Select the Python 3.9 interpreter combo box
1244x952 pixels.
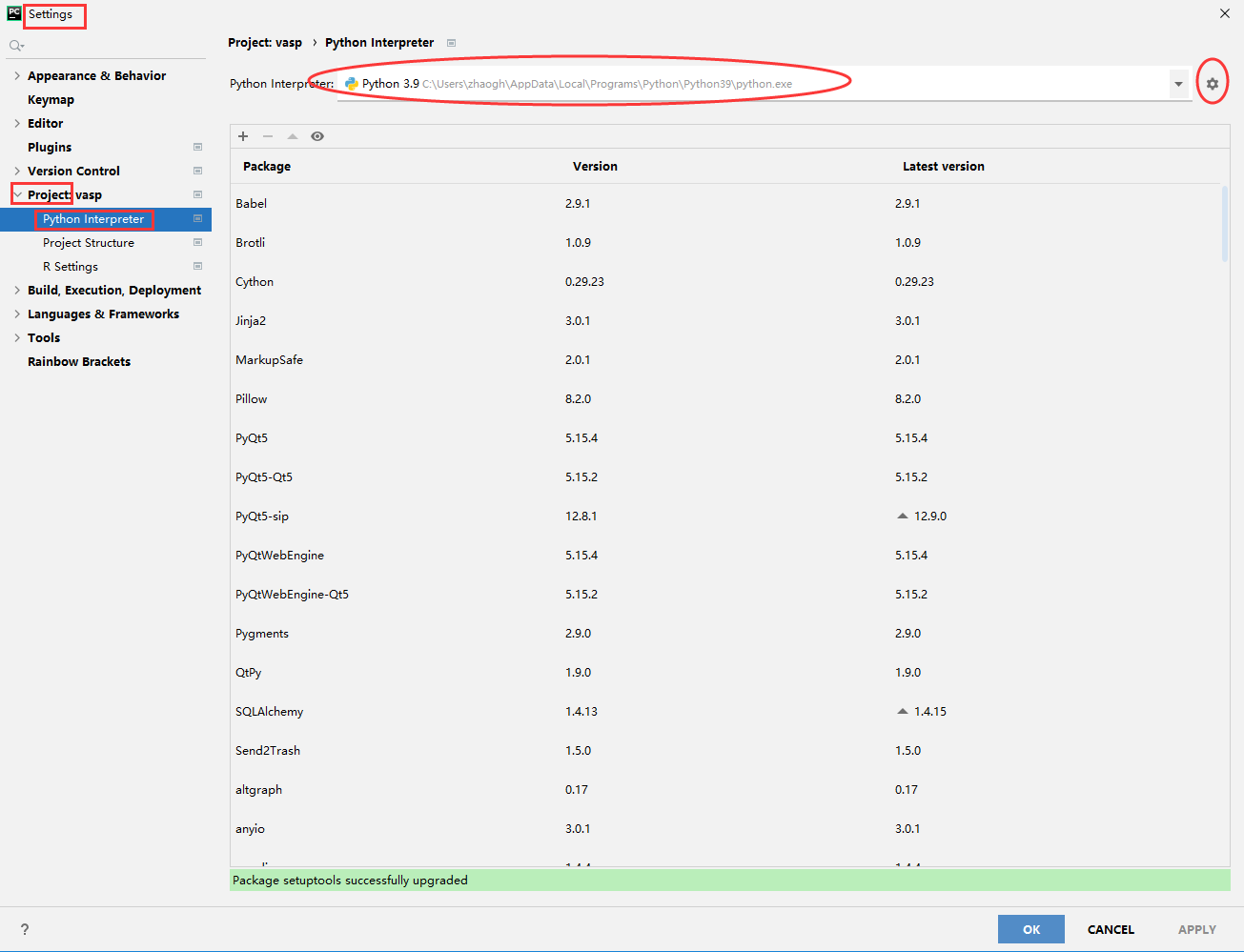(764, 84)
